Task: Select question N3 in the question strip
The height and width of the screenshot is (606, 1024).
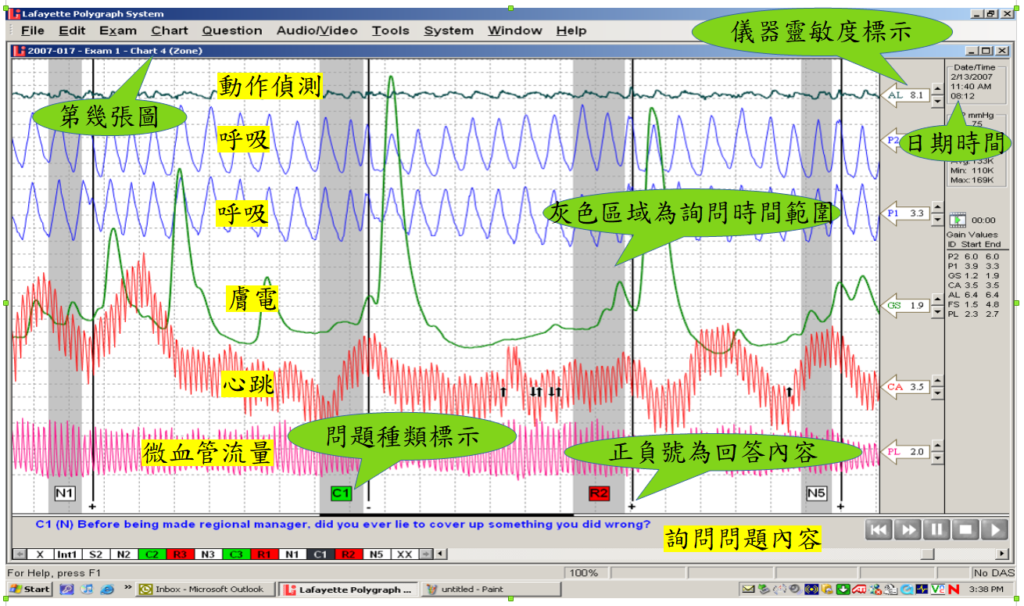Action: pyautogui.click(x=208, y=554)
